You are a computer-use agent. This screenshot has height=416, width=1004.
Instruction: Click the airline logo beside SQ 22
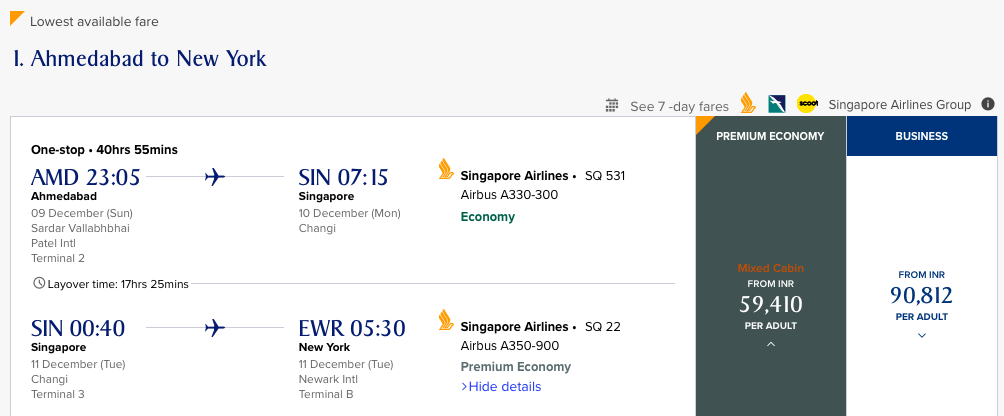pos(446,320)
